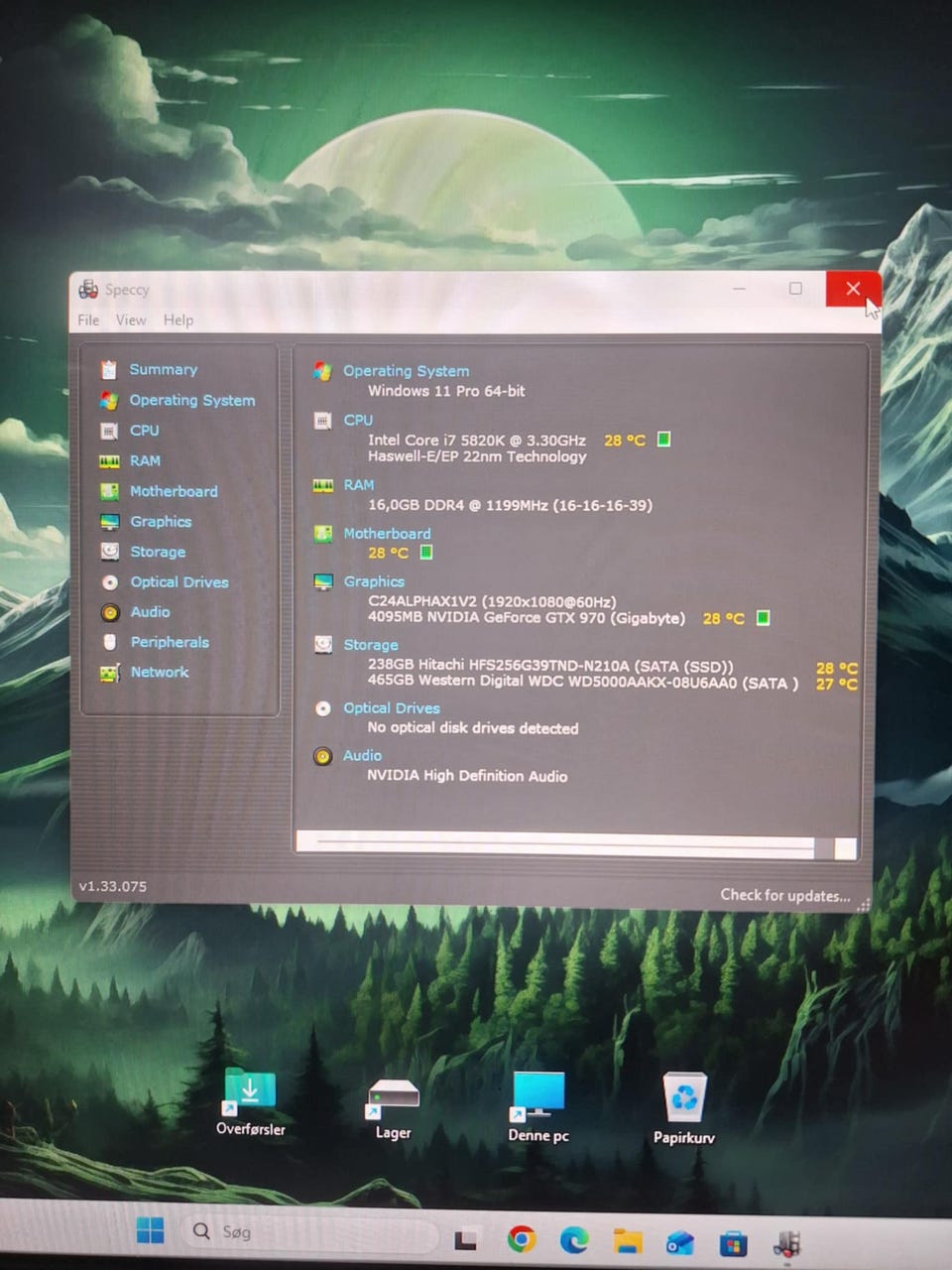
Task: Click the drive icon beside the summary Storage heading
Action: (x=322, y=645)
